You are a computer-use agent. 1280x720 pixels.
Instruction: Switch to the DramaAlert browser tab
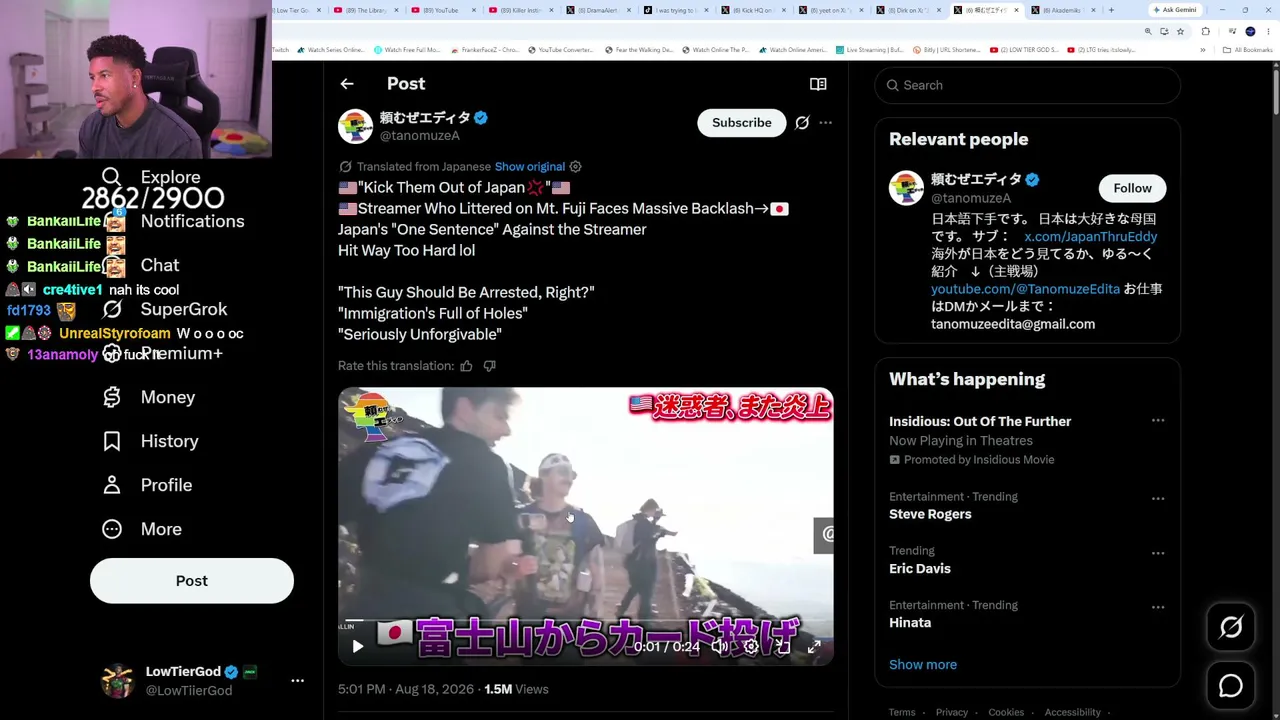[x=599, y=10]
